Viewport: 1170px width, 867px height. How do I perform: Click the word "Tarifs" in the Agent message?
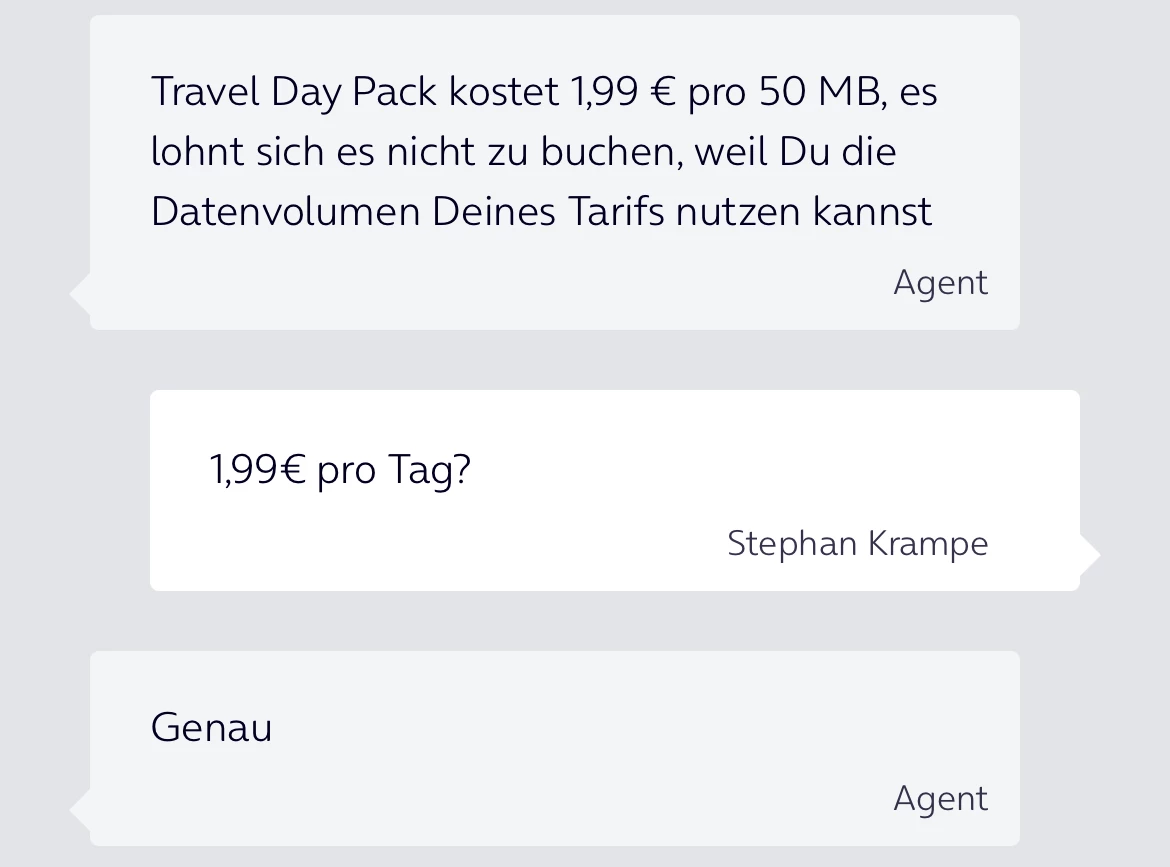pyautogui.click(x=617, y=212)
